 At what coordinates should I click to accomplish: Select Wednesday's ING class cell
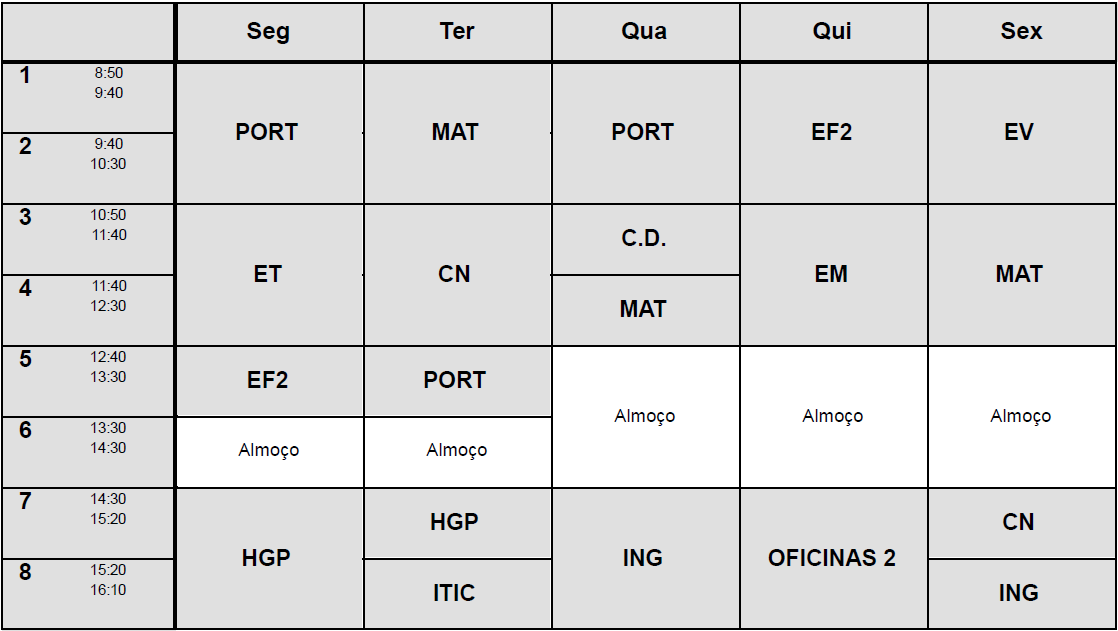[643, 558]
